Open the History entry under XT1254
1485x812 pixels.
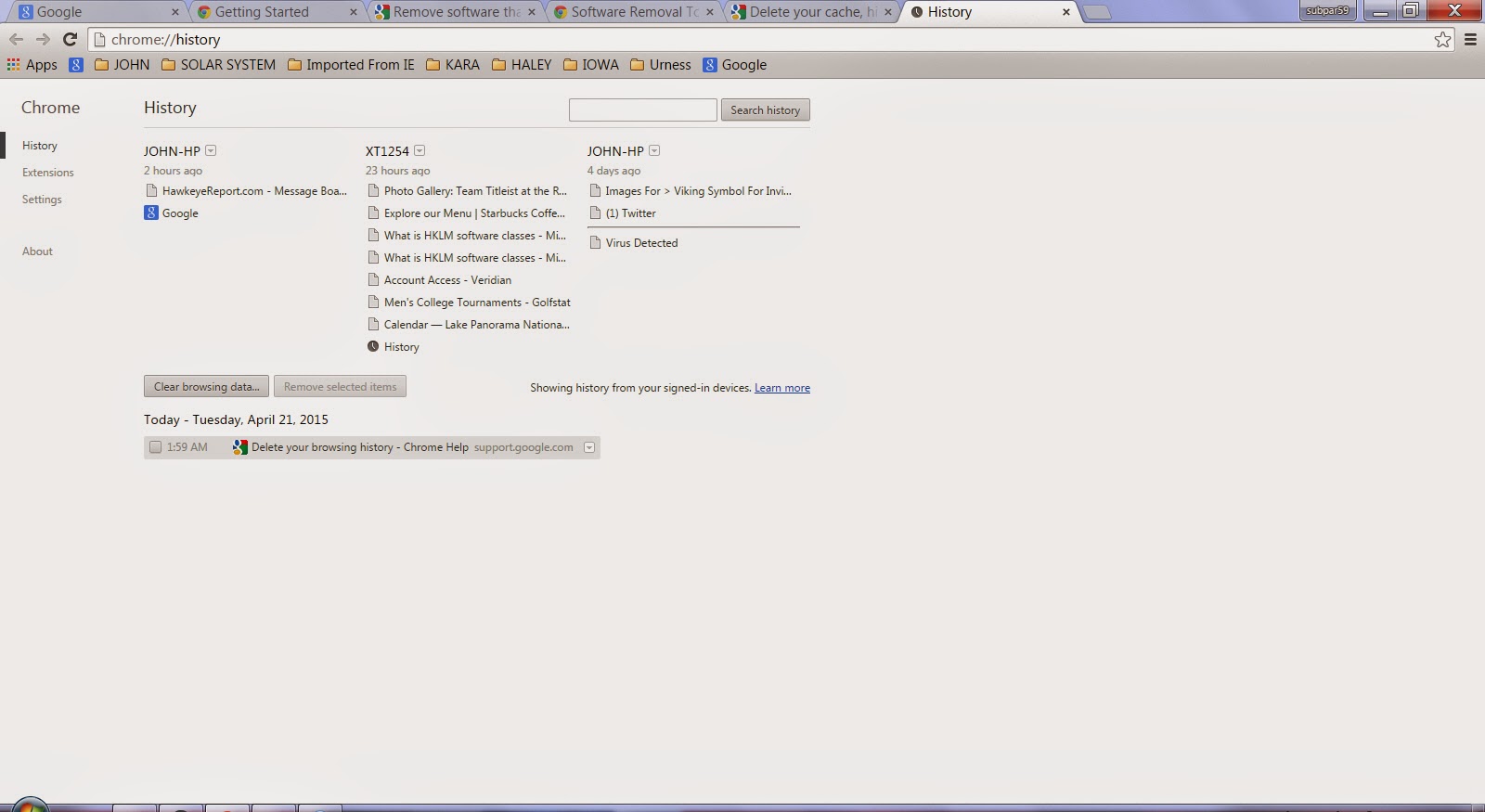[x=402, y=347]
